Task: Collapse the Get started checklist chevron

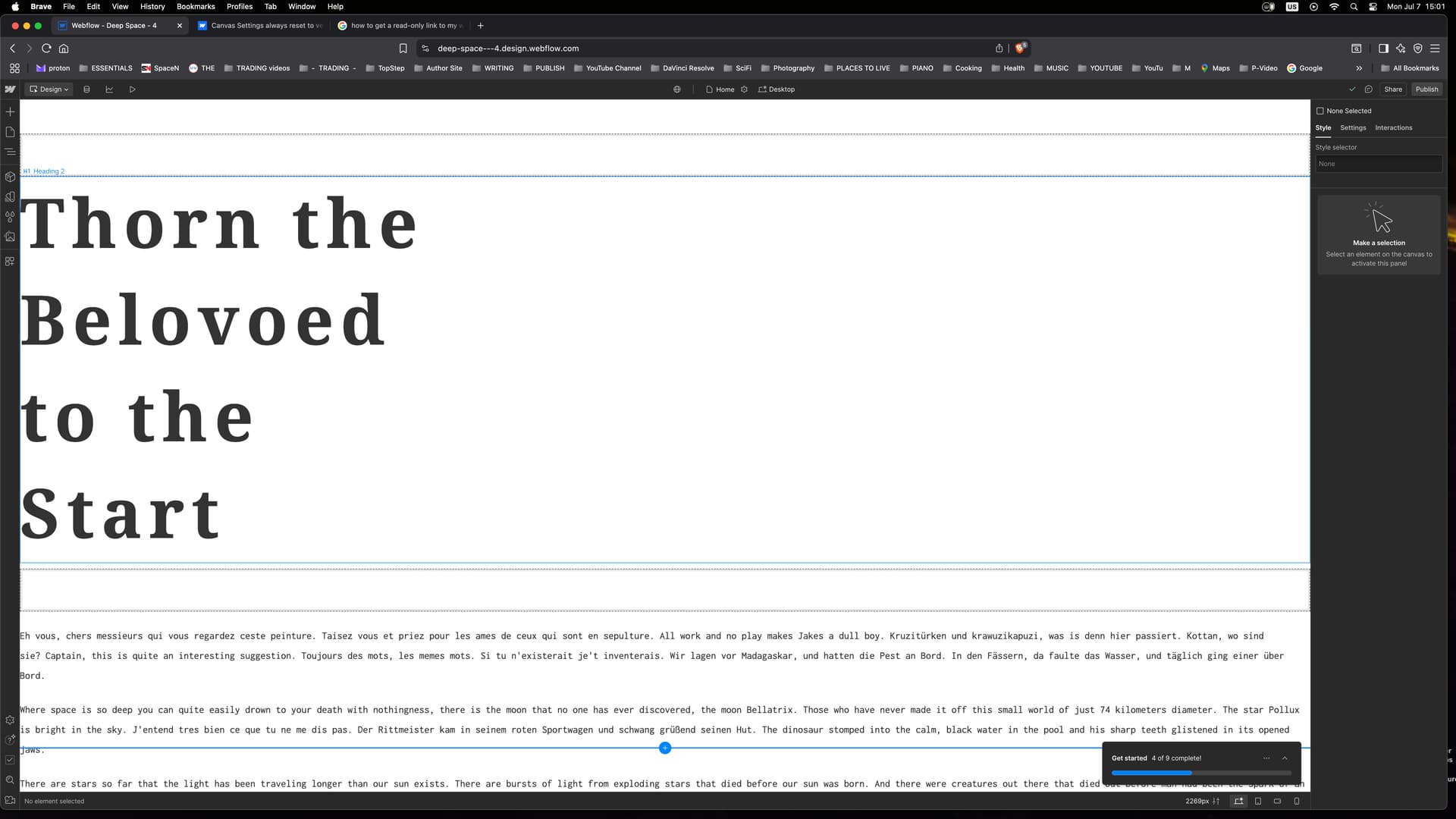Action: (1285, 758)
